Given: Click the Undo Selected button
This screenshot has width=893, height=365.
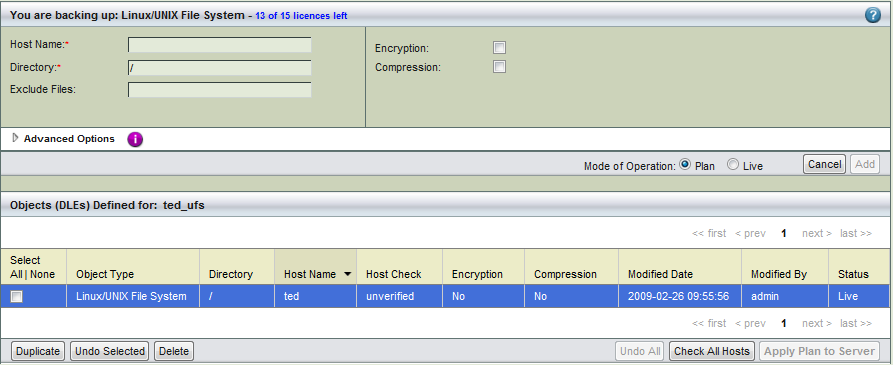Looking at the screenshot, I should 110,351.
